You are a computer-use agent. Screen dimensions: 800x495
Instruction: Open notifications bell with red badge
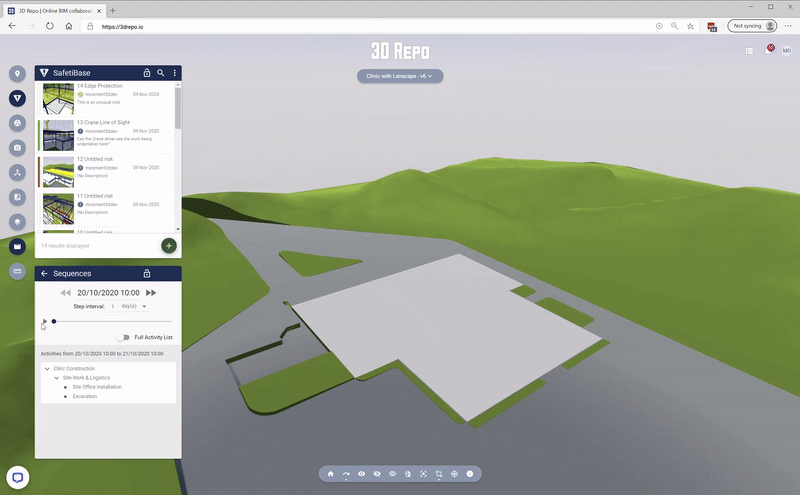click(769, 50)
